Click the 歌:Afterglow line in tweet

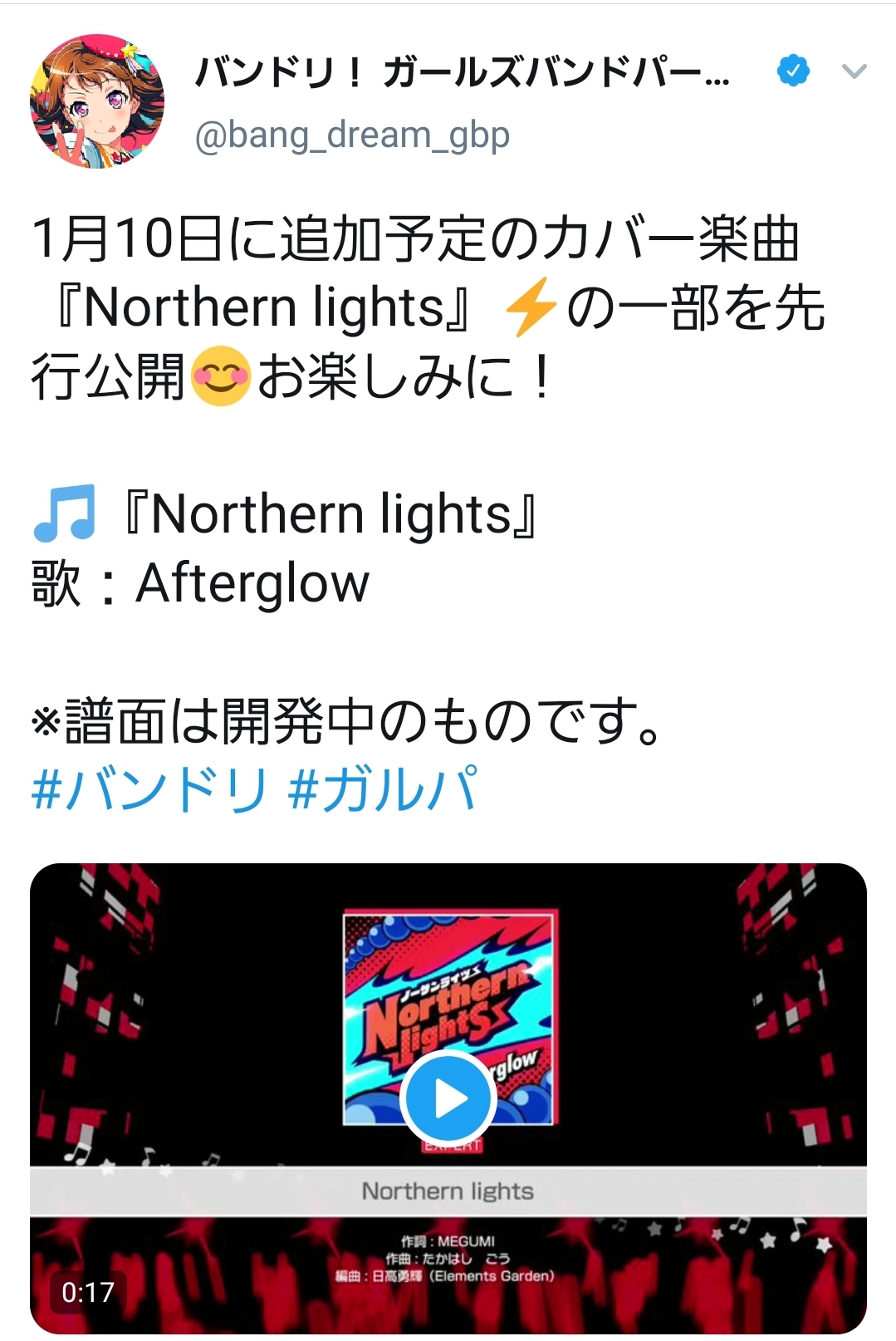pyautogui.click(x=199, y=583)
